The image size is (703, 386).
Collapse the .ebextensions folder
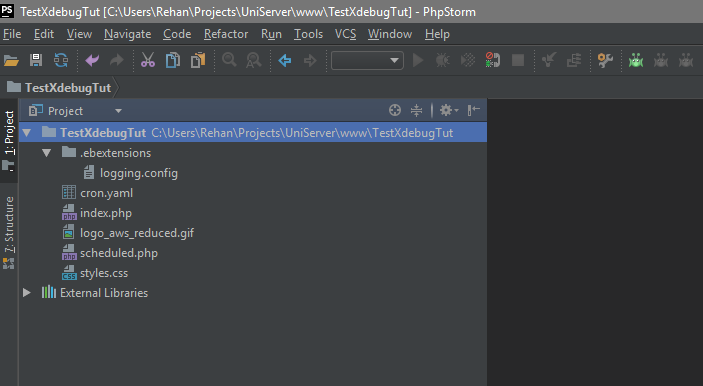point(46,153)
